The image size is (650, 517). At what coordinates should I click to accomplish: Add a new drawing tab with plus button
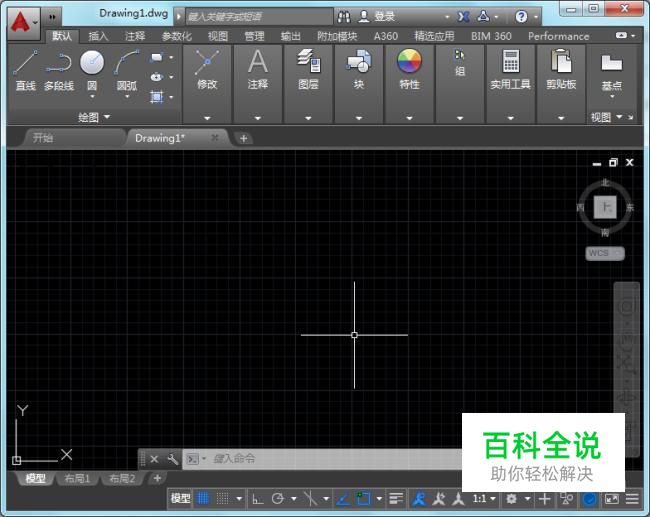244,138
